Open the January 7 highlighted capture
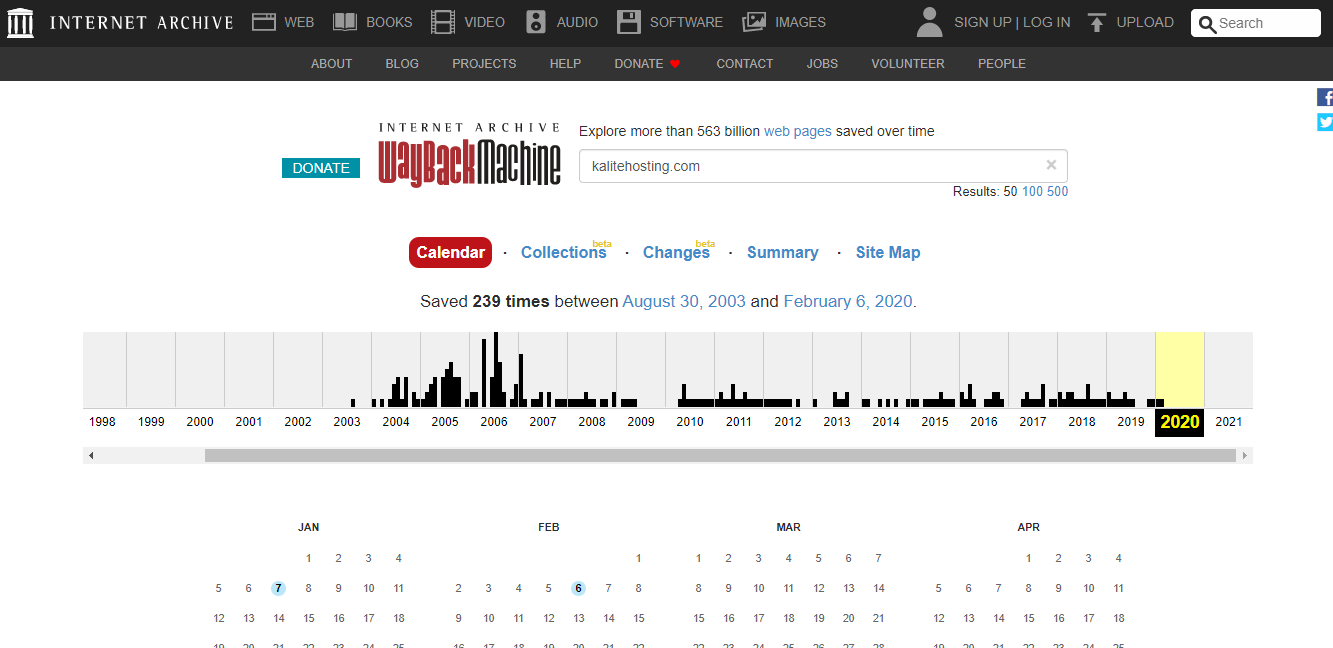 278,588
